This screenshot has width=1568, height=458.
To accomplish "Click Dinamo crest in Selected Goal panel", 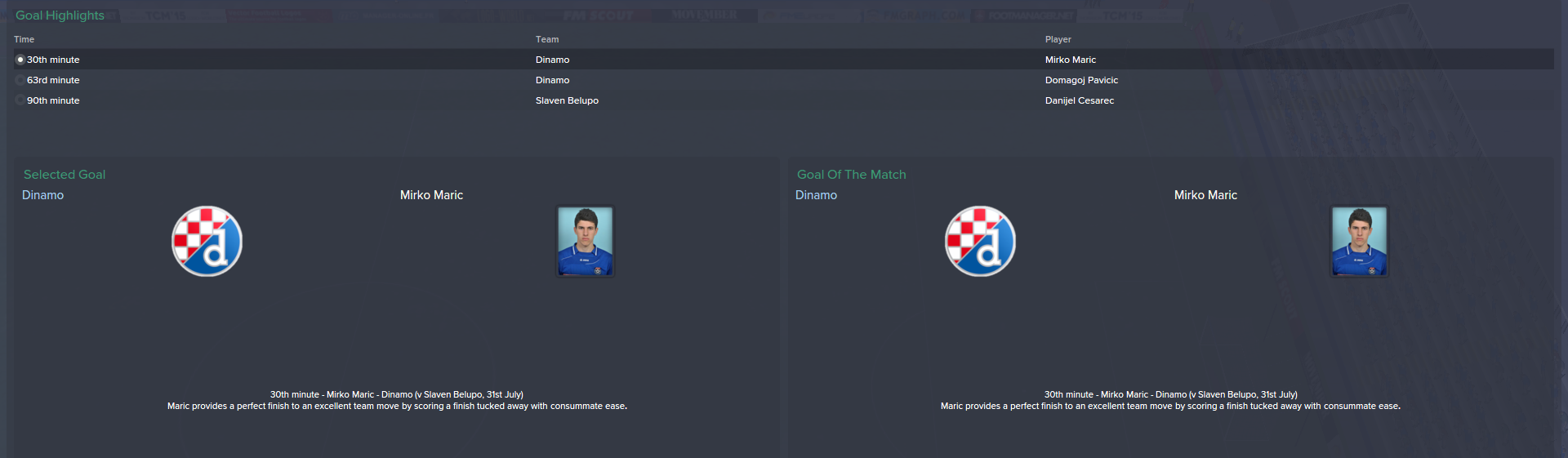I will (x=207, y=241).
